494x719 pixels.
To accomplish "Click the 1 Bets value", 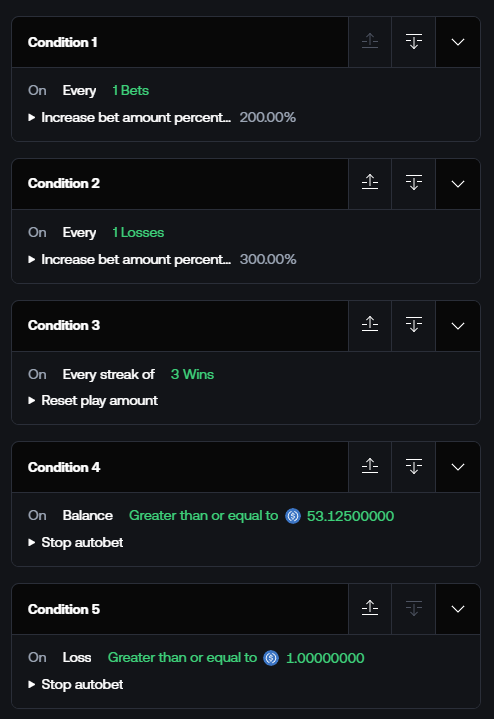I will [131, 91].
